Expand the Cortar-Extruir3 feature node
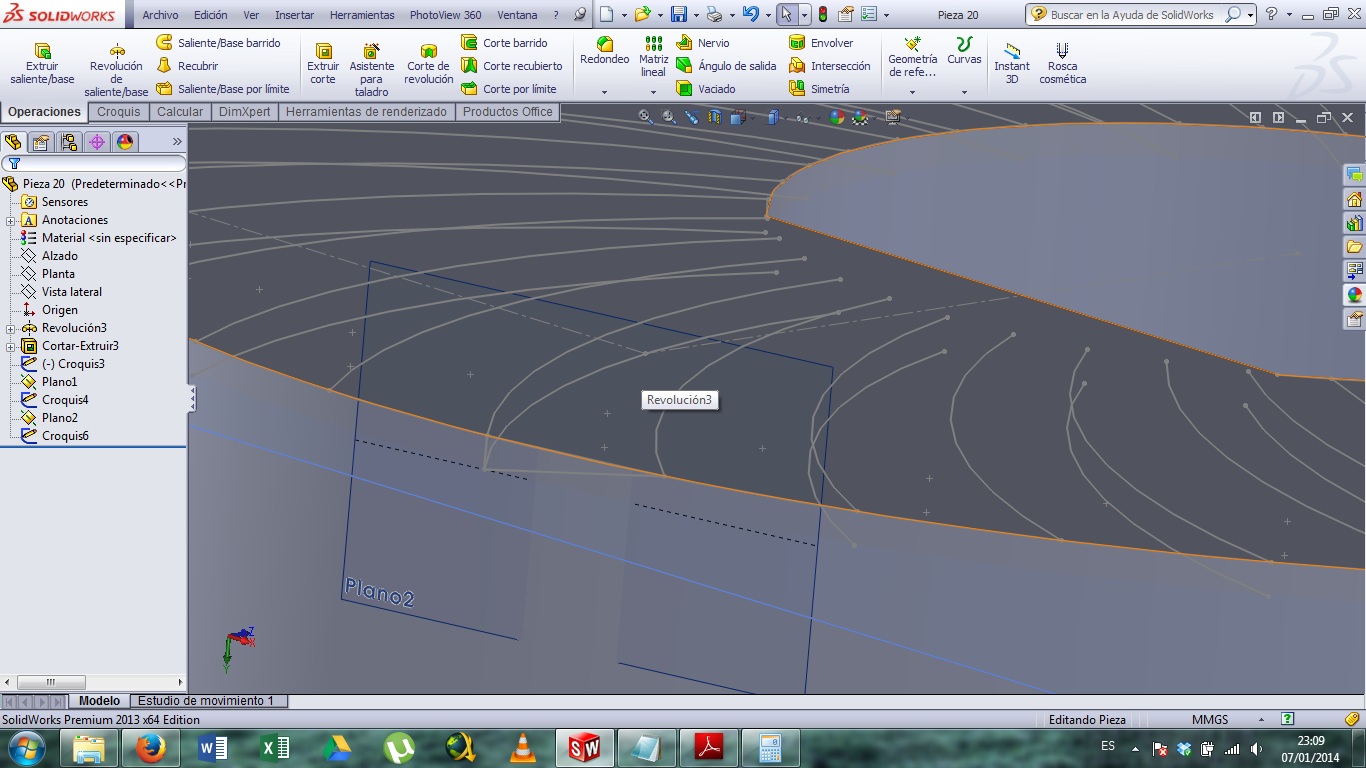 click(x=10, y=346)
